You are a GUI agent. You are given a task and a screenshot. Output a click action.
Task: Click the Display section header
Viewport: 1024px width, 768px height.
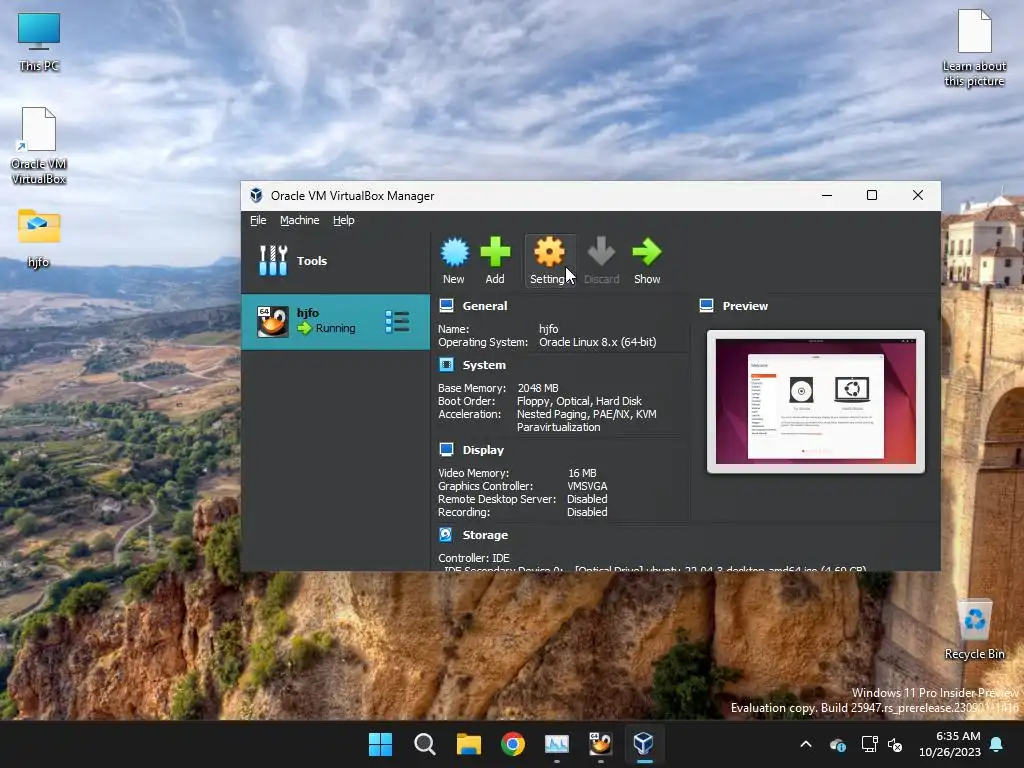pyautogui.click(x=483, y=450)
